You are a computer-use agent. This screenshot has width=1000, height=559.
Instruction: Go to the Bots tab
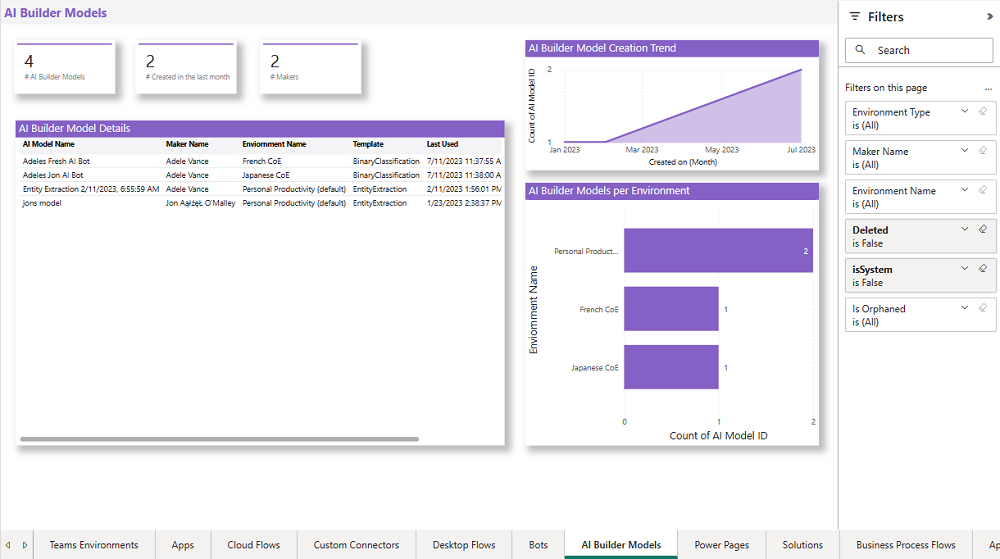click(538, 545)
